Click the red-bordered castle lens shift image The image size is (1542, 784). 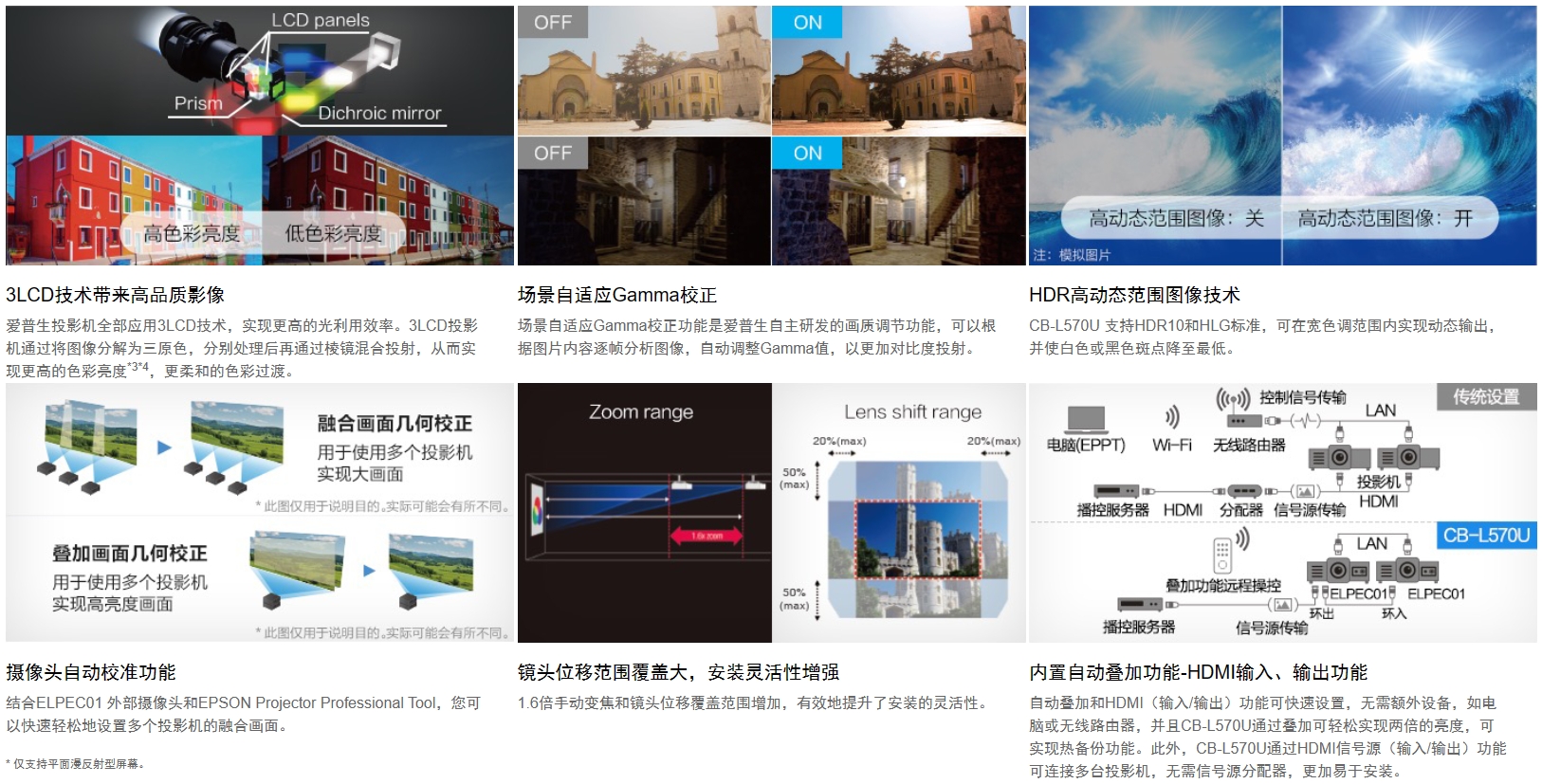(x=917, y=538)
